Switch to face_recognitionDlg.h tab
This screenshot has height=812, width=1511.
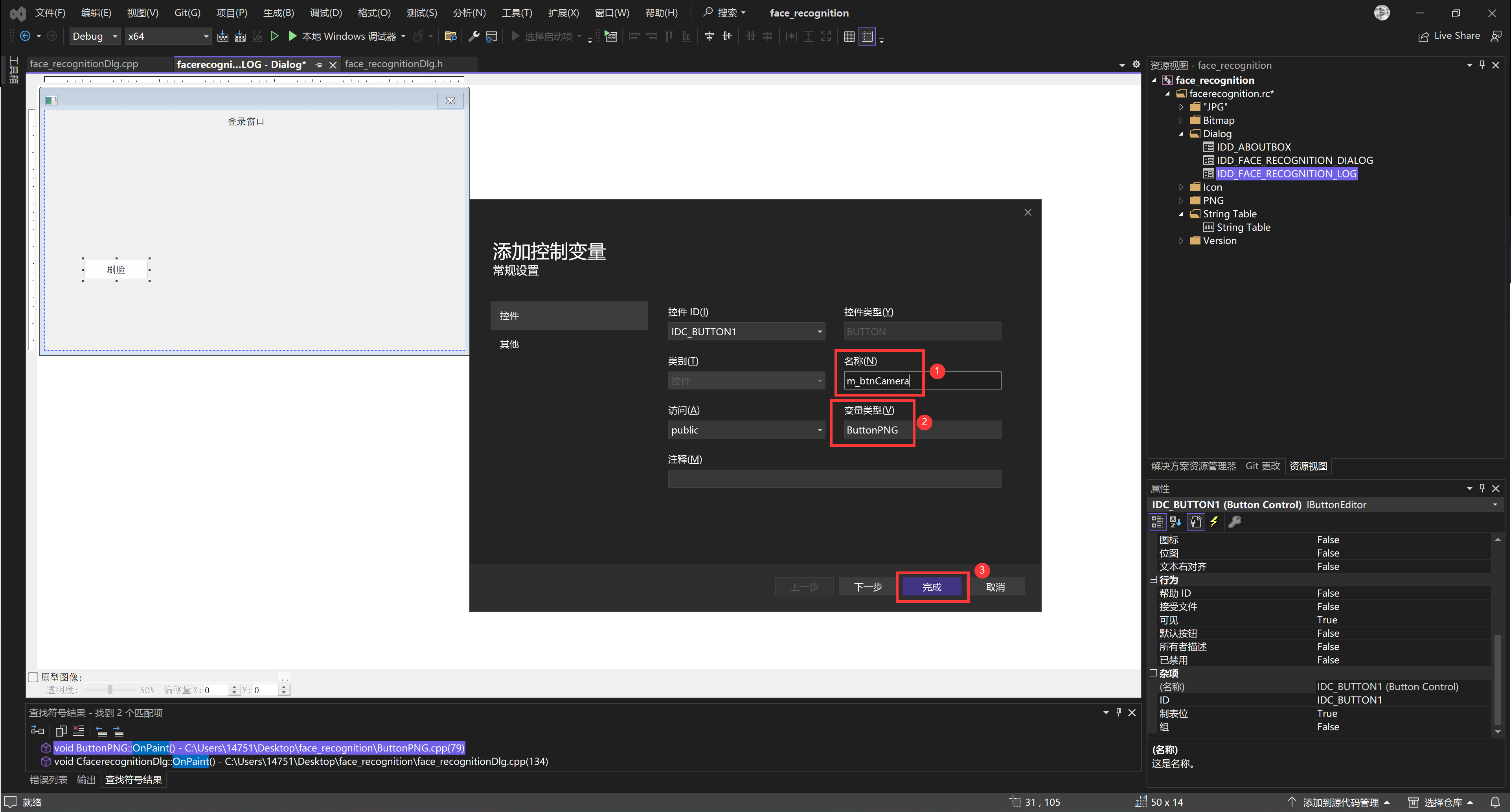click(x=393, y=64)
